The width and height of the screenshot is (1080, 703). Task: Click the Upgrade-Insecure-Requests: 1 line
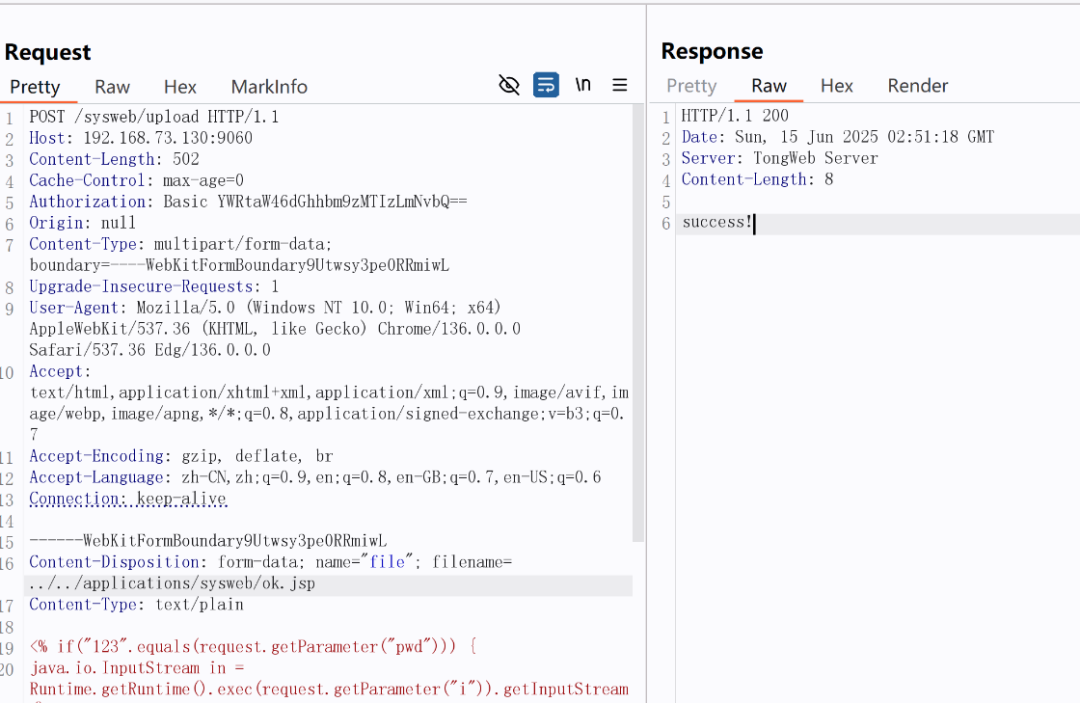click(x=154, y=286)
